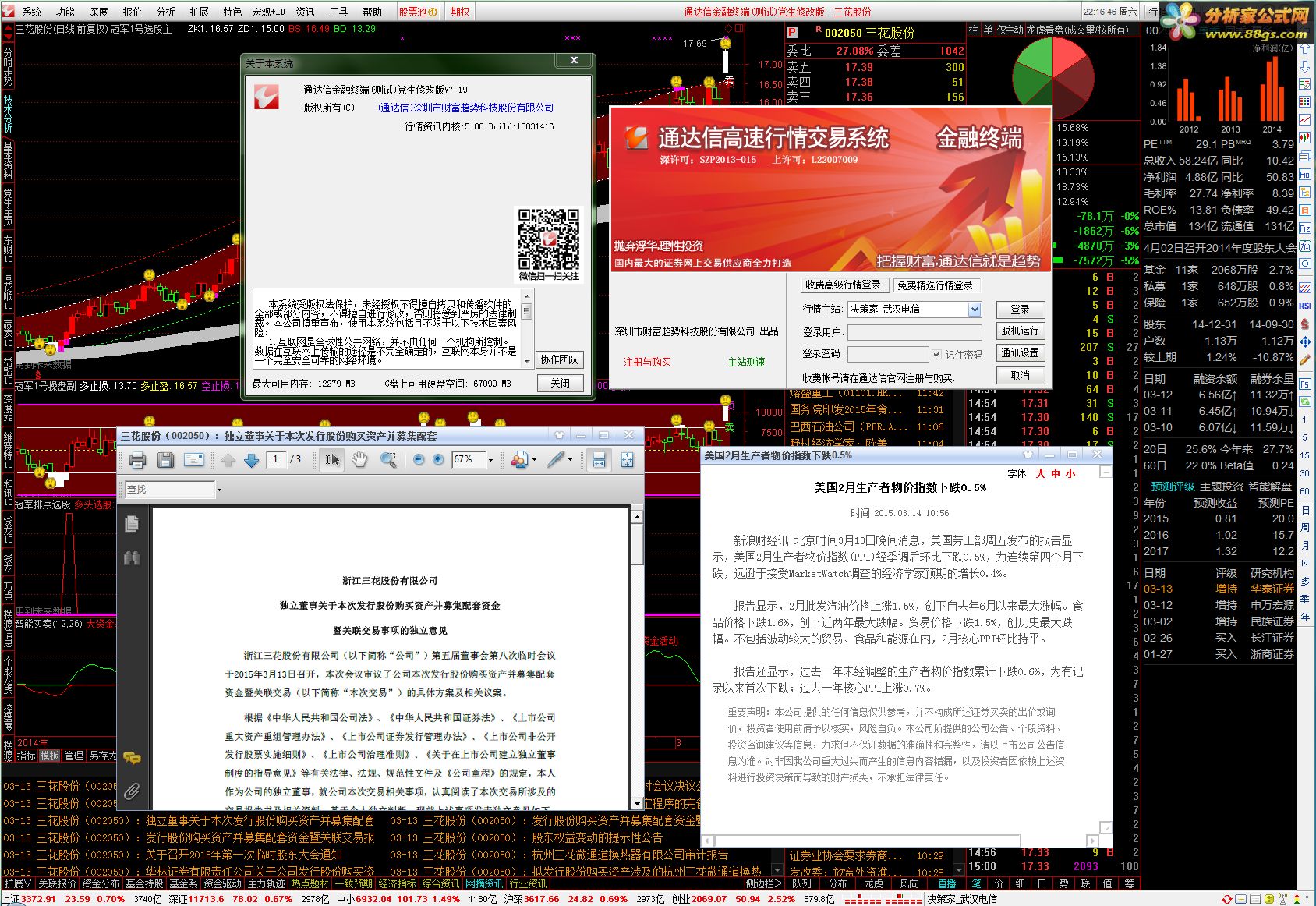
Task: Select 模板 tab under the chart
Action: (x=49, y=756)
